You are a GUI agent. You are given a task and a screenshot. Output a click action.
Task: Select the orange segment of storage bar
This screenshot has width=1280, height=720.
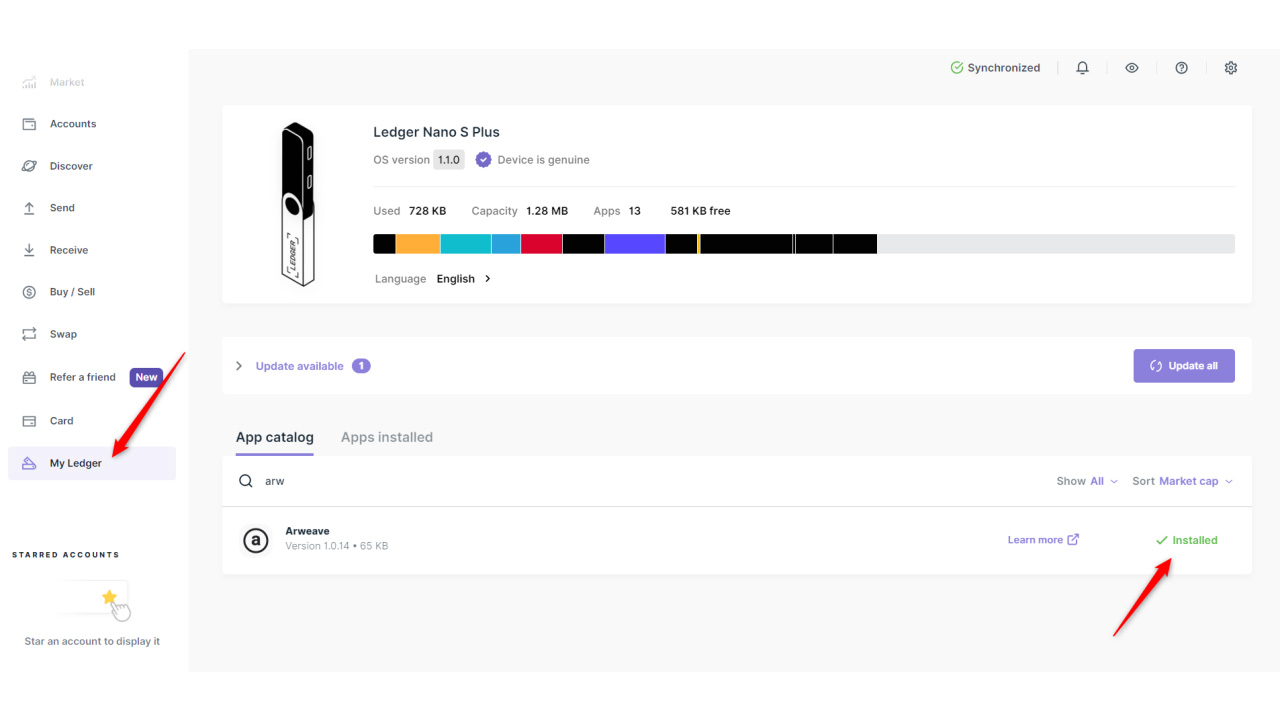418,244
